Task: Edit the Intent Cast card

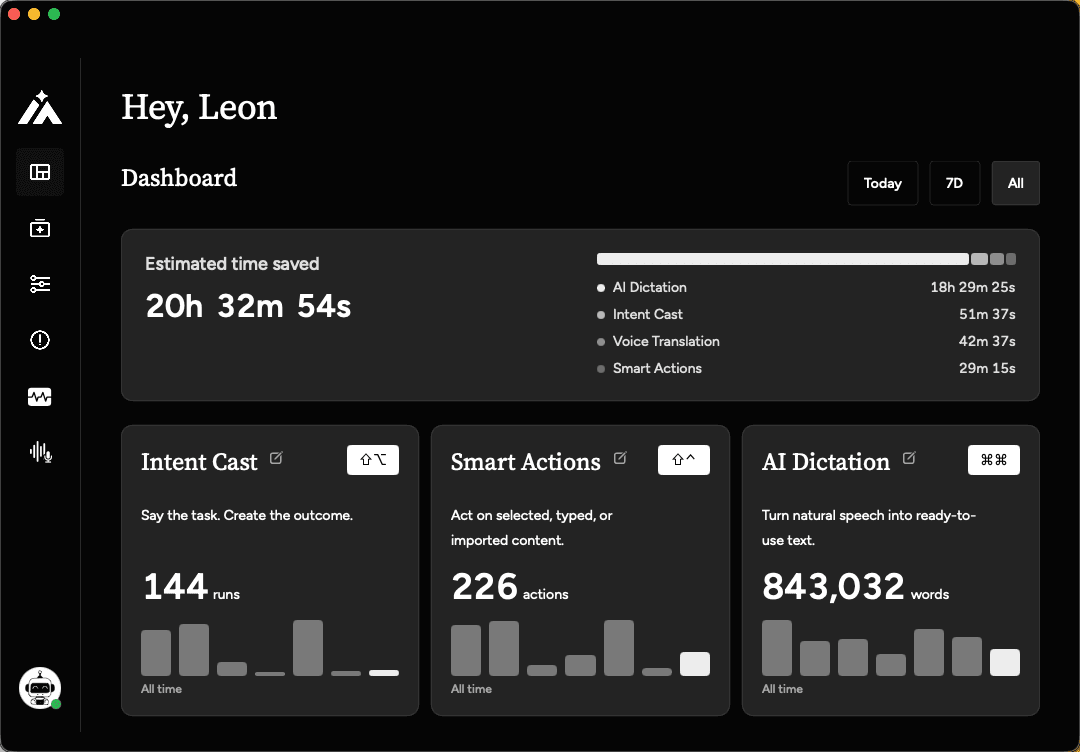Action: click(x=276, y=458)
